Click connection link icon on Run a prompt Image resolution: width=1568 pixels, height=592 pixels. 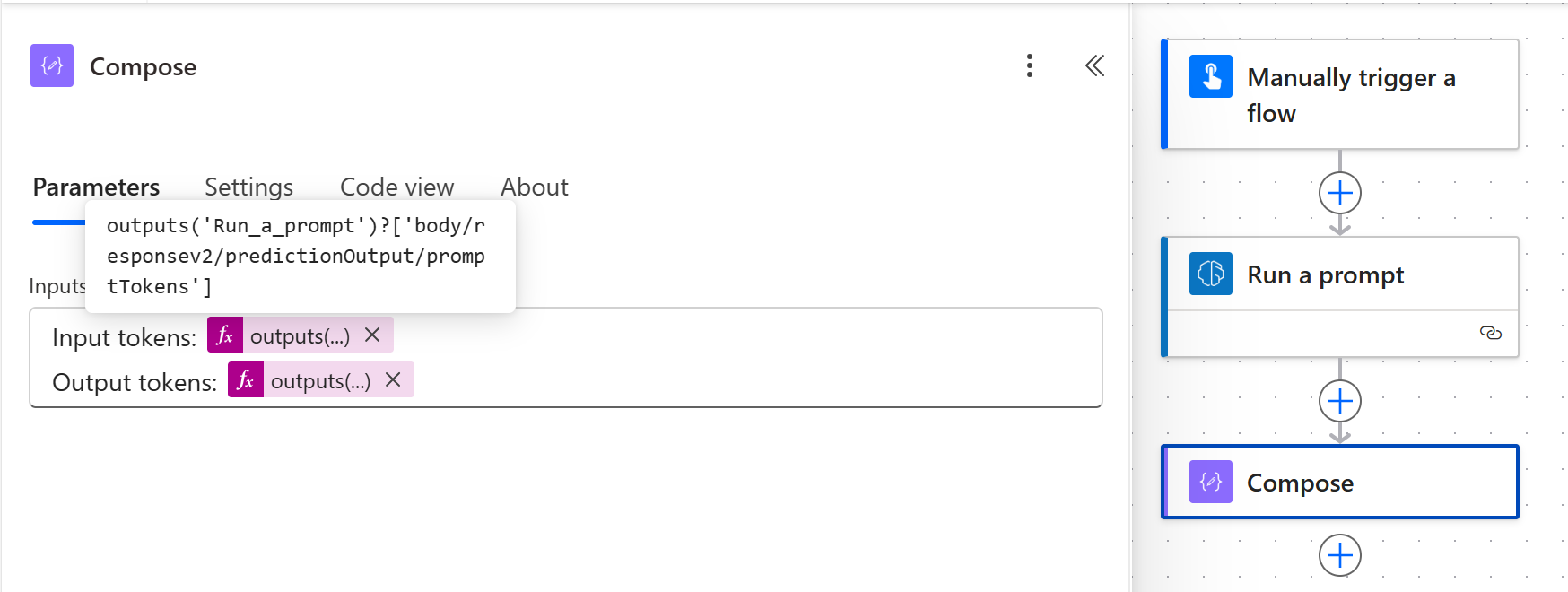(1490, 333)
